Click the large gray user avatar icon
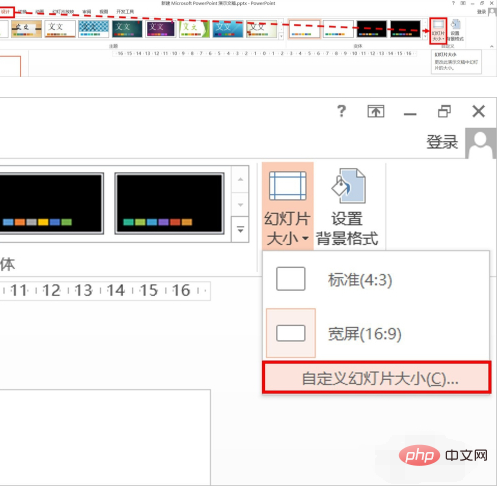The width and height of the screenshot is (498, 488). click(x=480, y=143)
